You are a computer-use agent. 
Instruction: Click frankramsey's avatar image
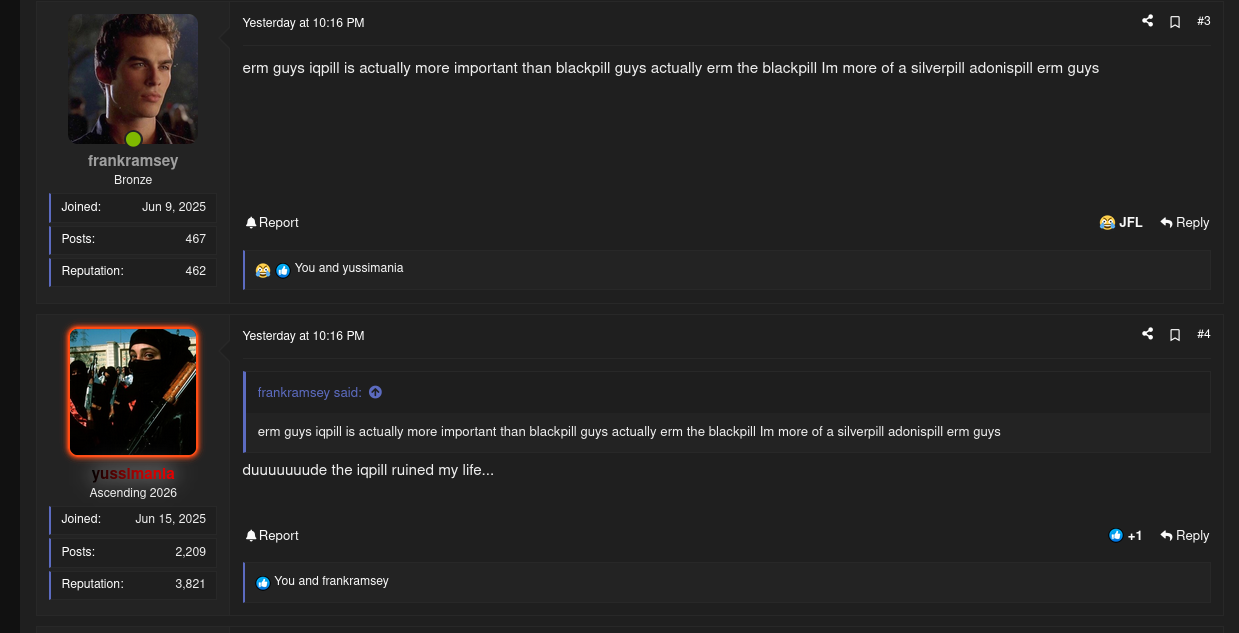coord(133,79)
